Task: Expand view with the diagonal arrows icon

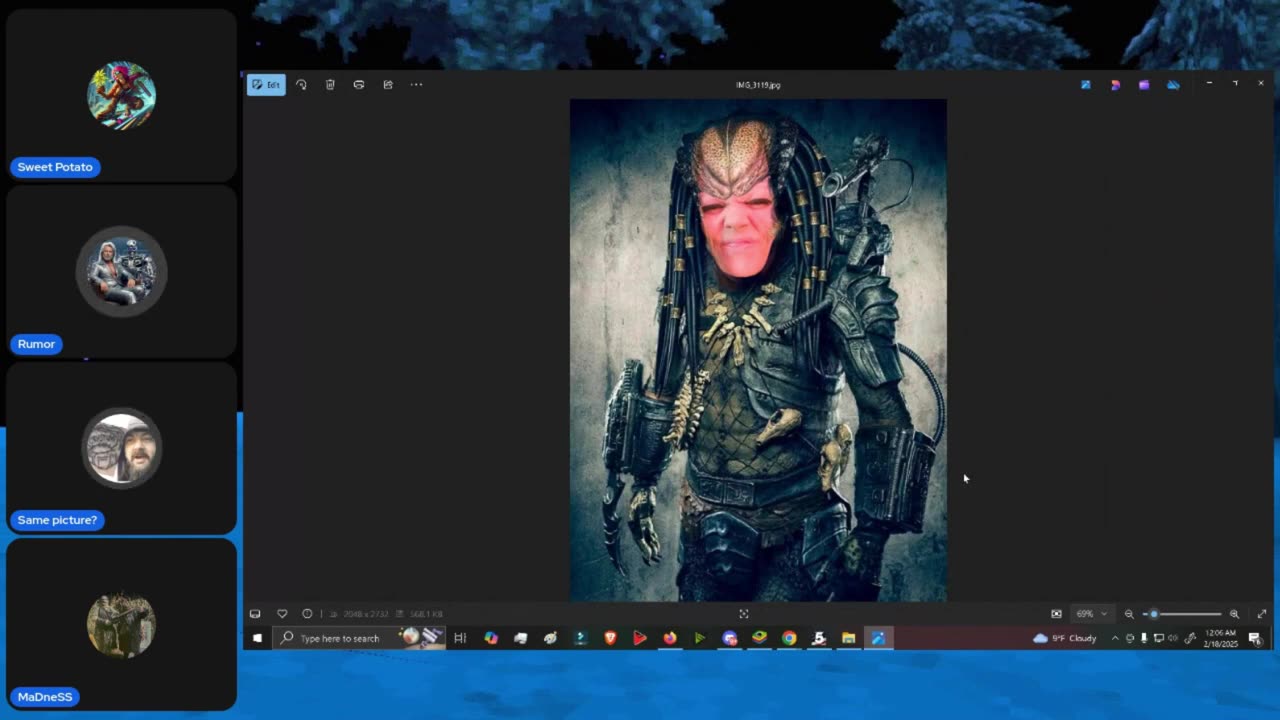Action: pyautogui.click(x=1262, y=614)
